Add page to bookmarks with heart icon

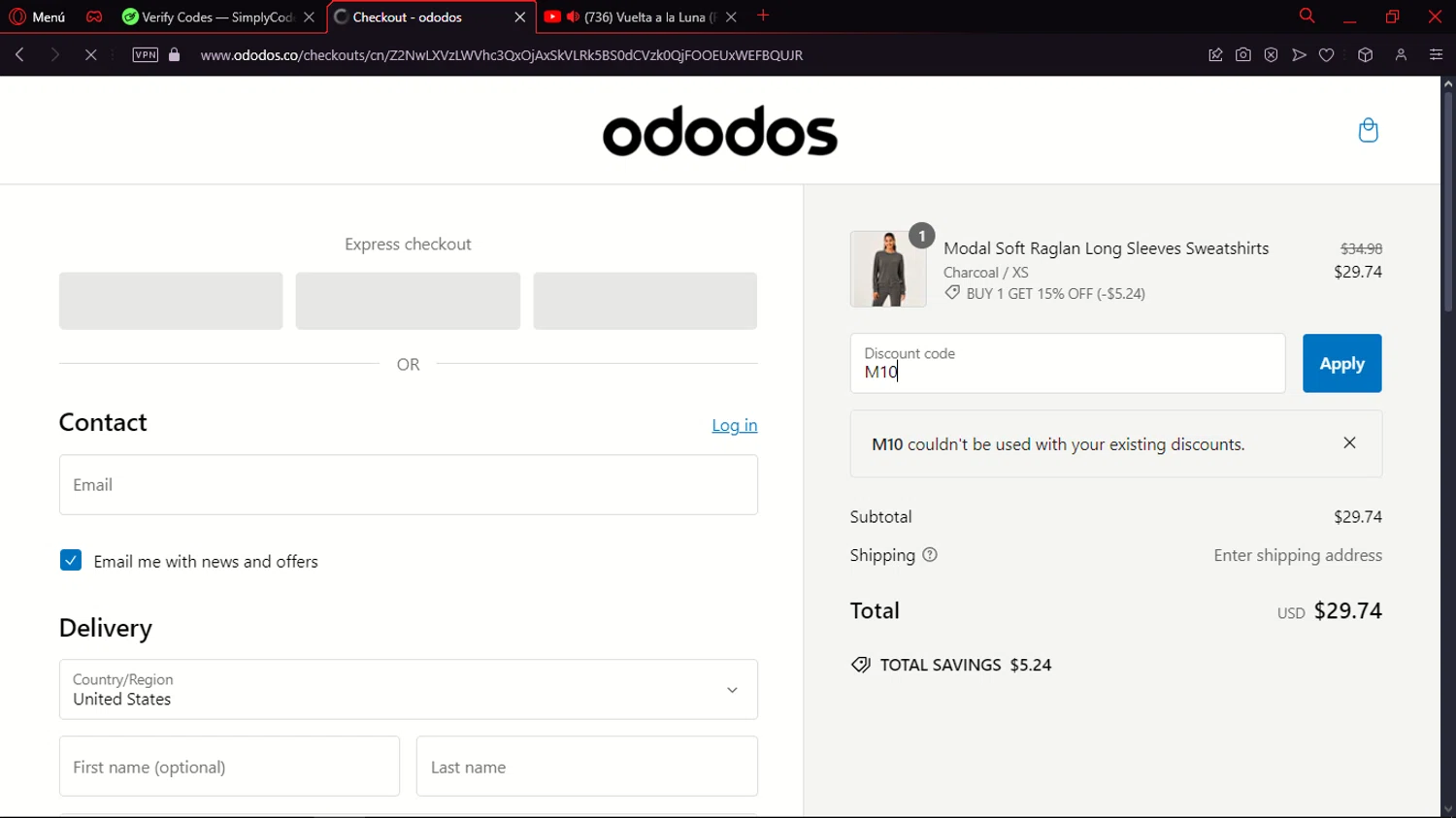tap(1327, 55)
